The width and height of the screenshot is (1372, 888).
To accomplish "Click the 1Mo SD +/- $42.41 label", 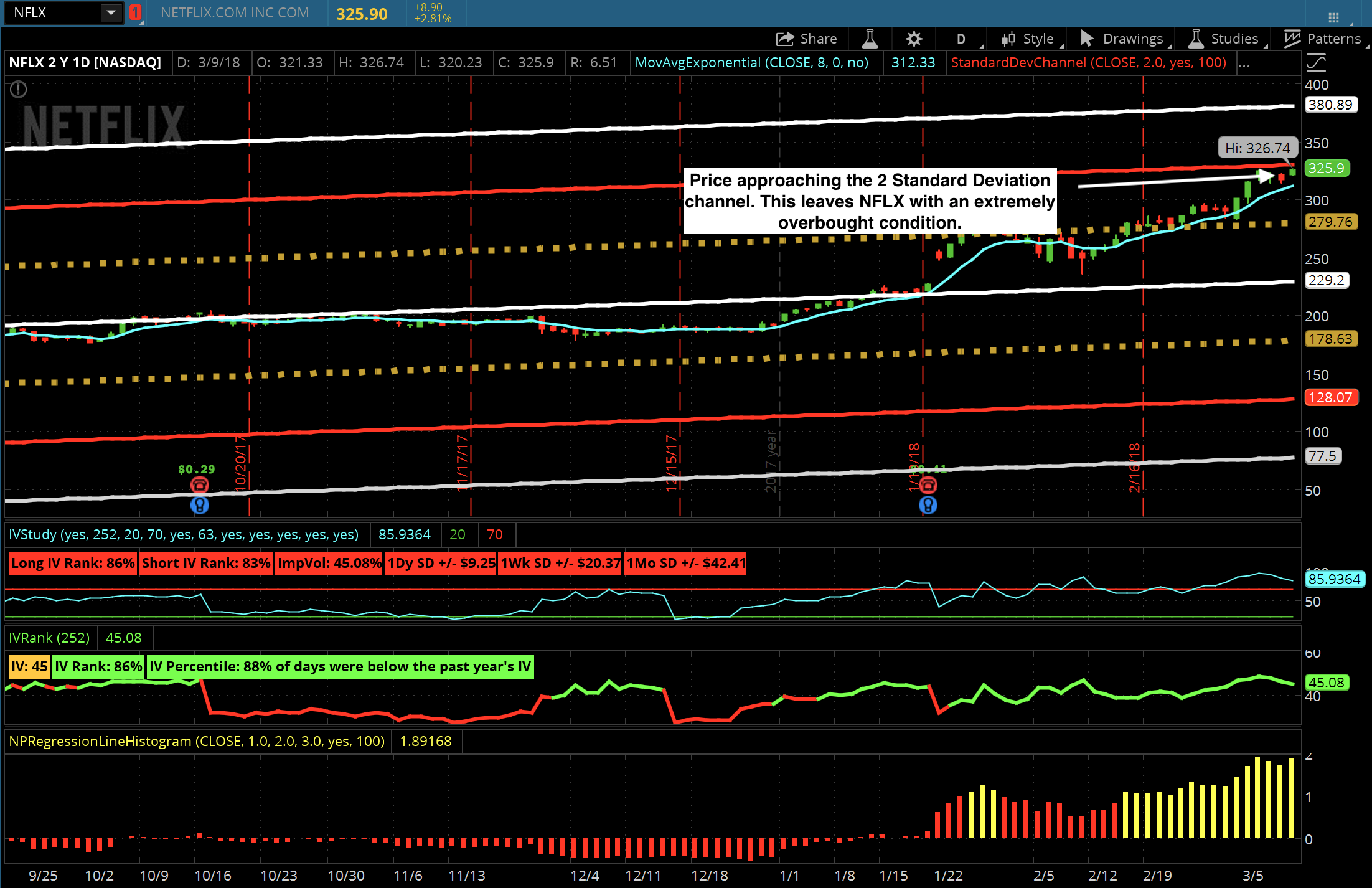I will (x=685, y=563).
